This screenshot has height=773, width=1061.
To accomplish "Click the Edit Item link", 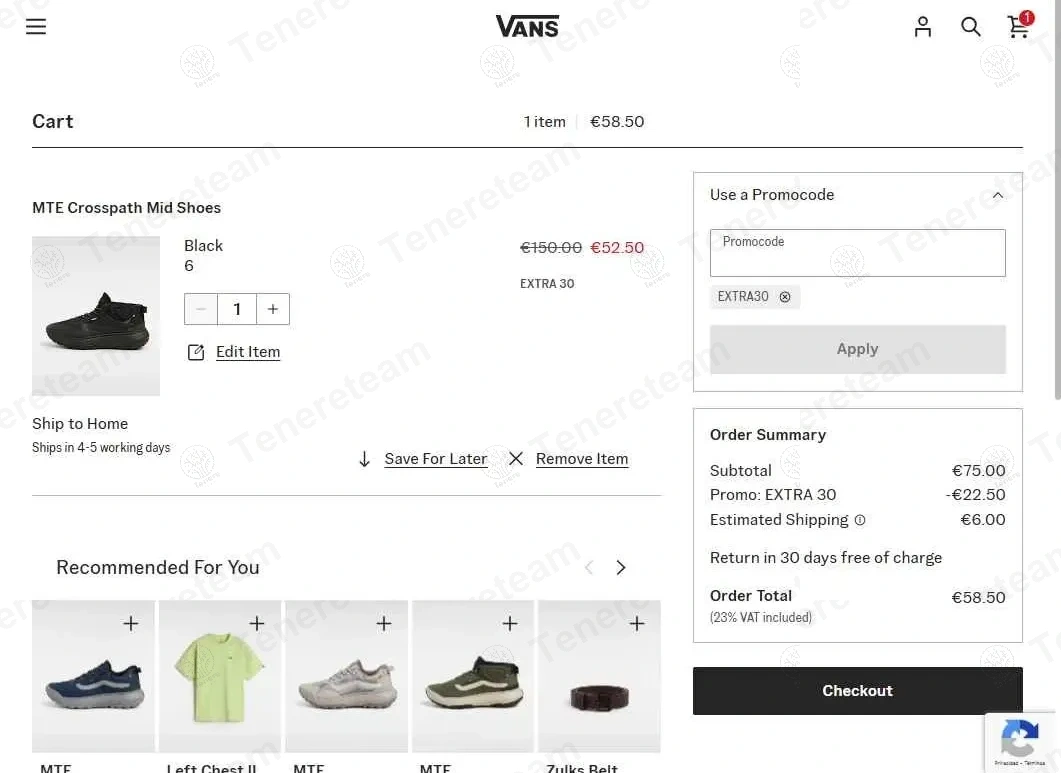I will 247,352.
